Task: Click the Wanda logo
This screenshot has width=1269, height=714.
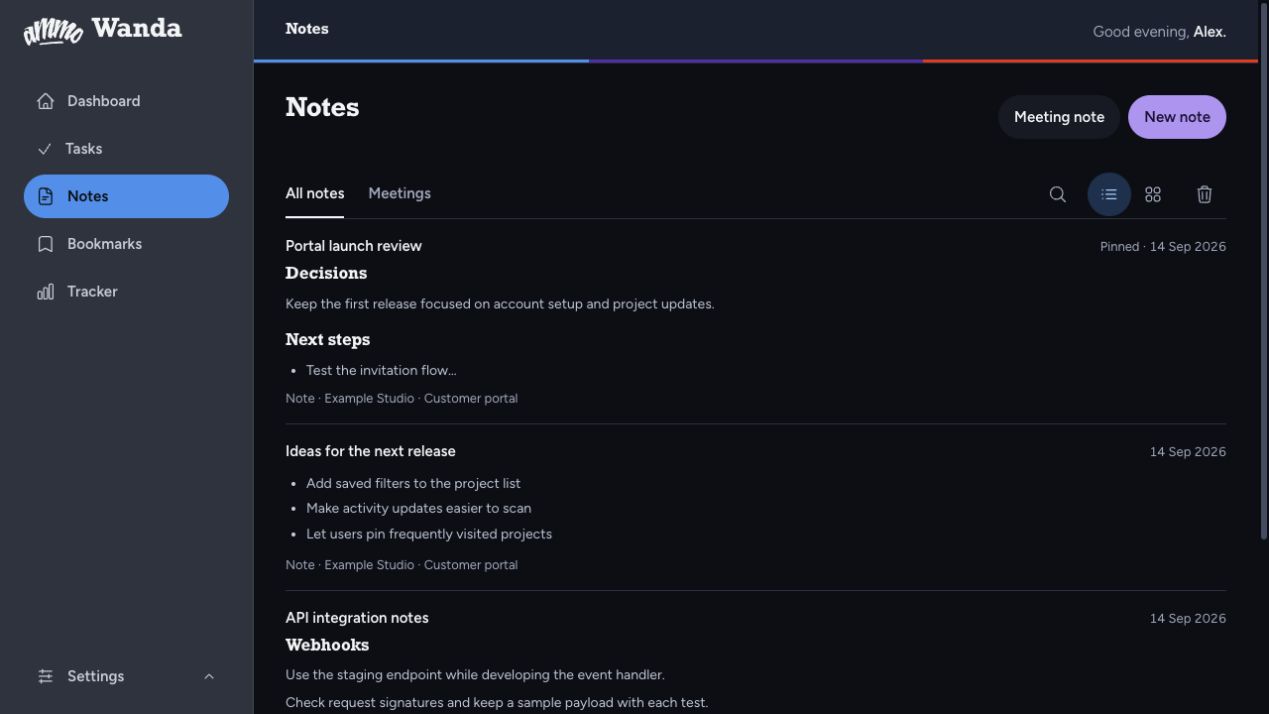Action: [103, 30]
